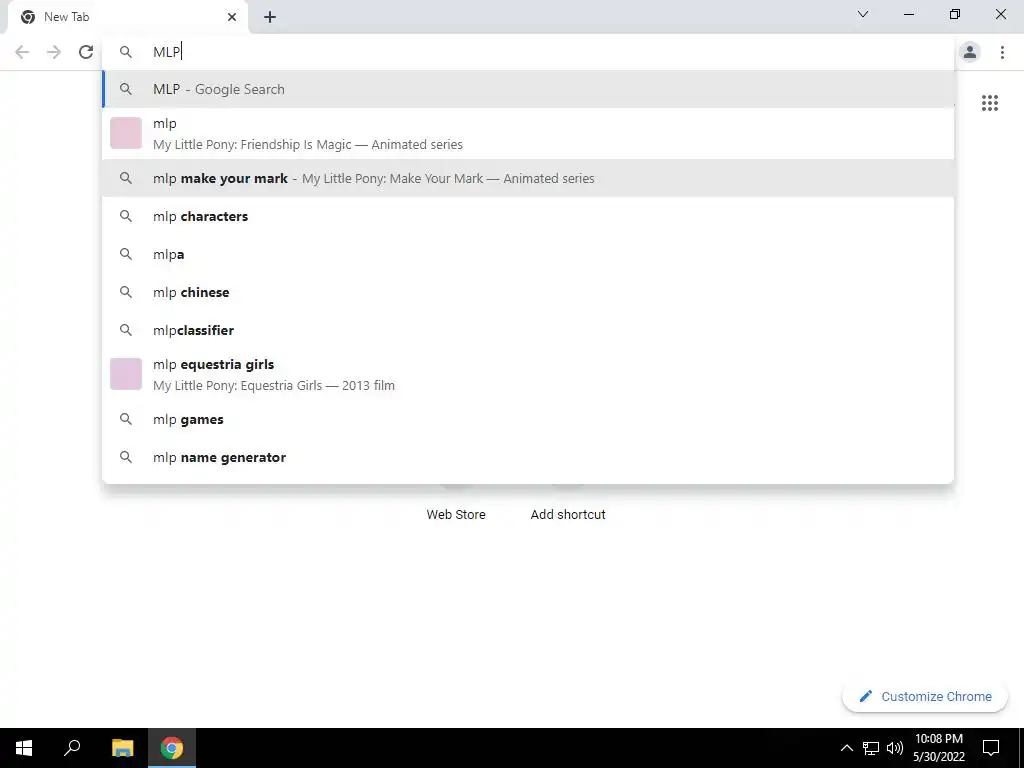Choose 'mlp' Friendship Is Magic suggestion

pos(528,134)
